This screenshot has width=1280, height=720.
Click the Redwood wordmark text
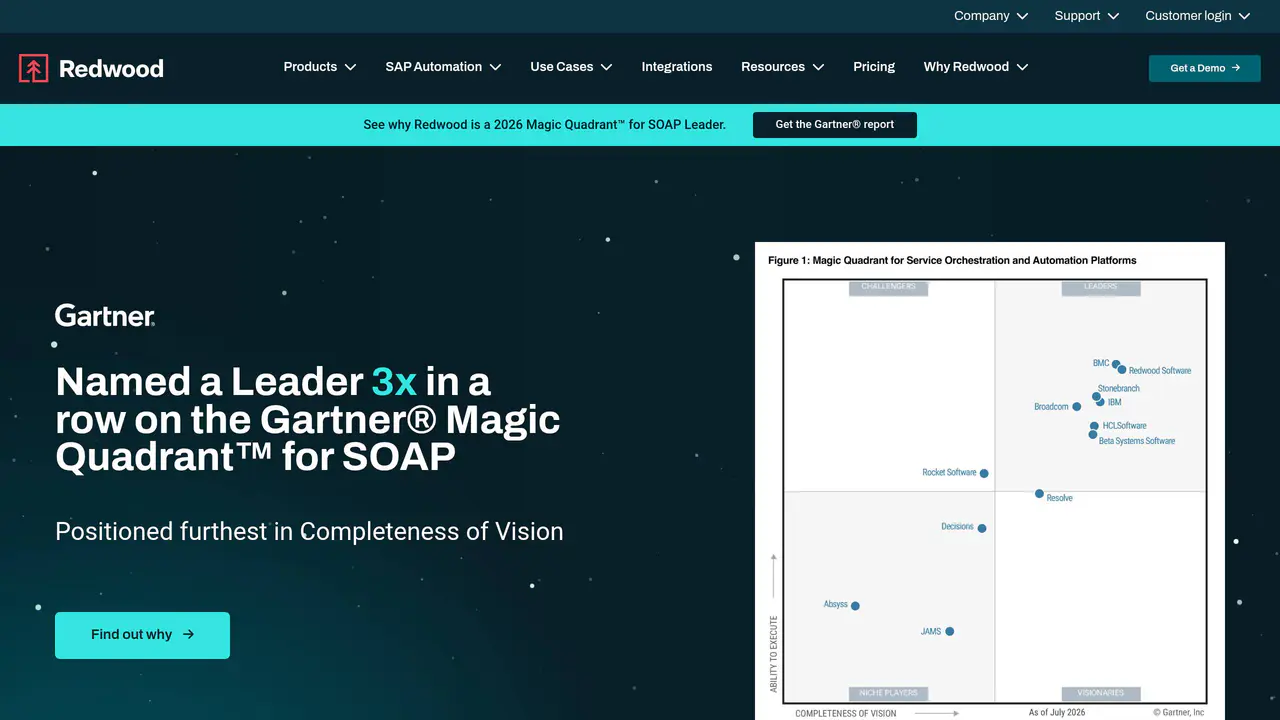[x=111, y=68]
